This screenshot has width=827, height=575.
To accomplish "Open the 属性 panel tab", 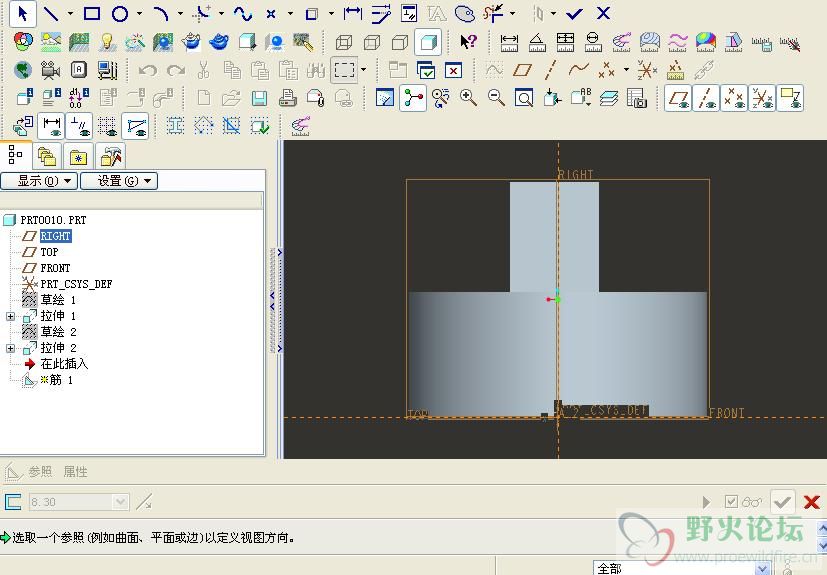I will 75,471.
